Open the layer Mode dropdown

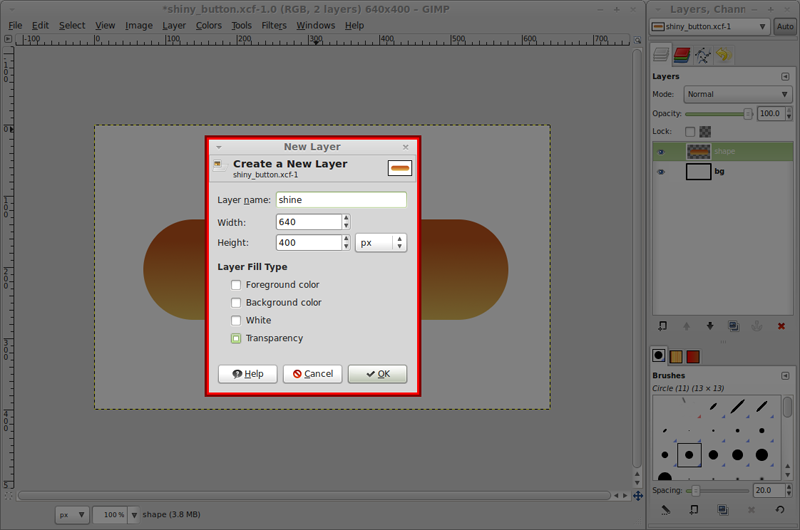coord(737,94)
